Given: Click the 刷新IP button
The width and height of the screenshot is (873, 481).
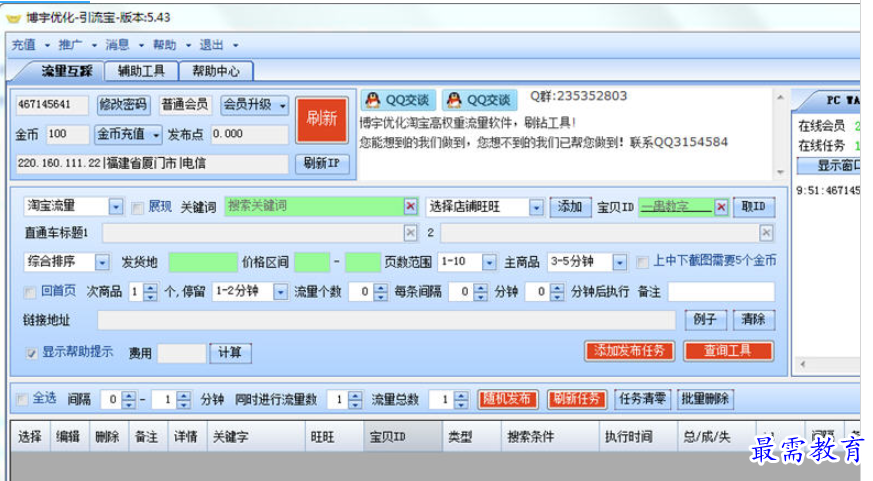Looking at the screenshot, I should click(x=321, y=163).
